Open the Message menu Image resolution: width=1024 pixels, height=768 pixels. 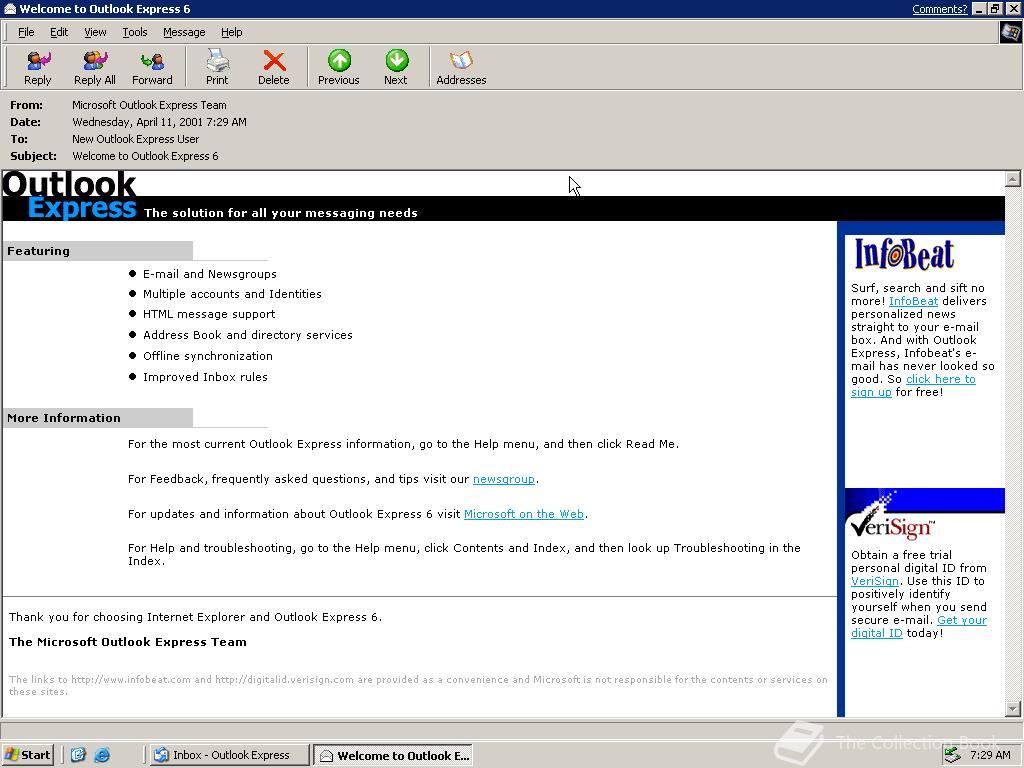point(184,32)
